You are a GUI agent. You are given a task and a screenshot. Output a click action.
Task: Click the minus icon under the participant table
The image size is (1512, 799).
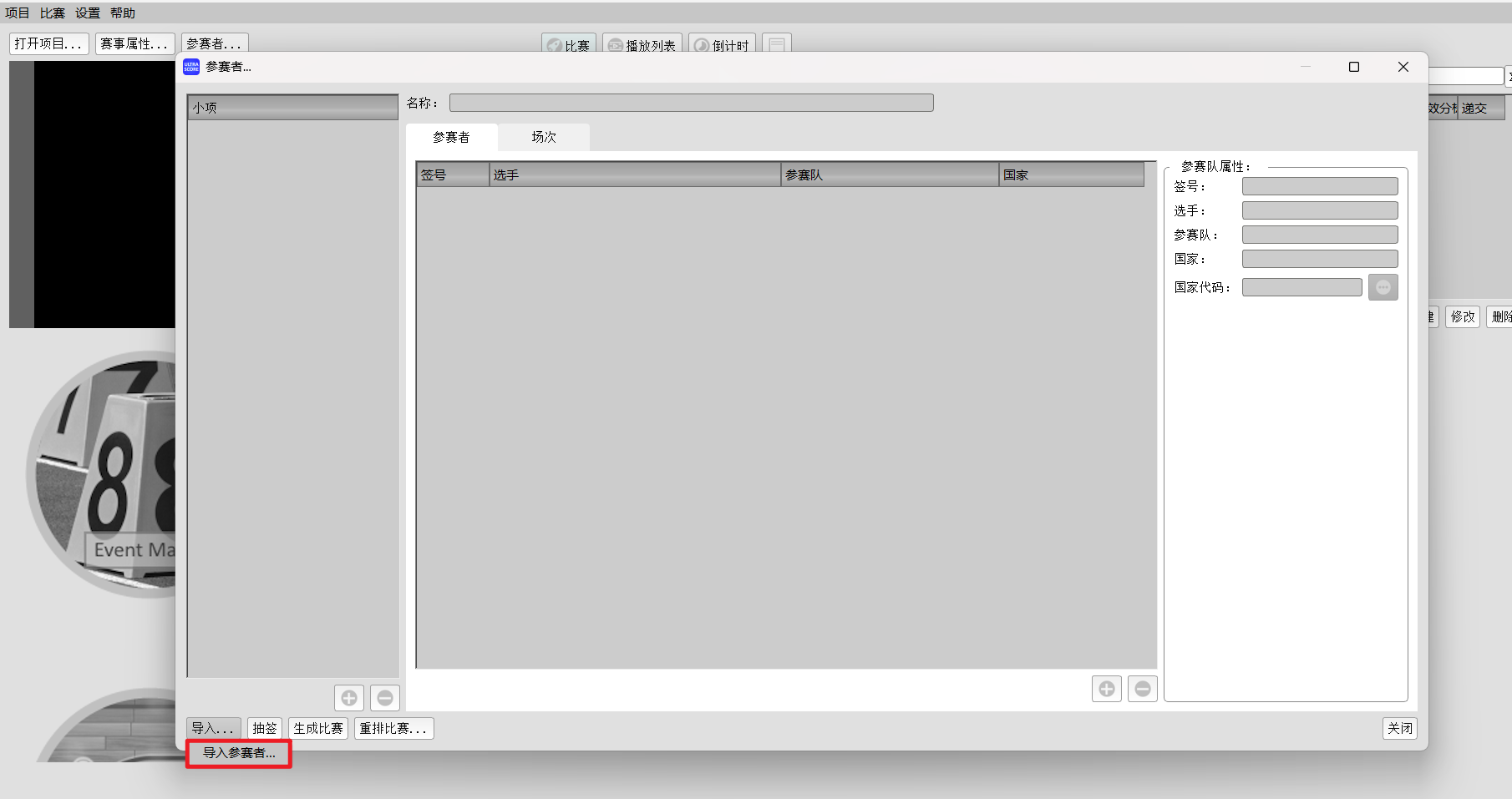pyautogui.click(x=1142, y=688)
